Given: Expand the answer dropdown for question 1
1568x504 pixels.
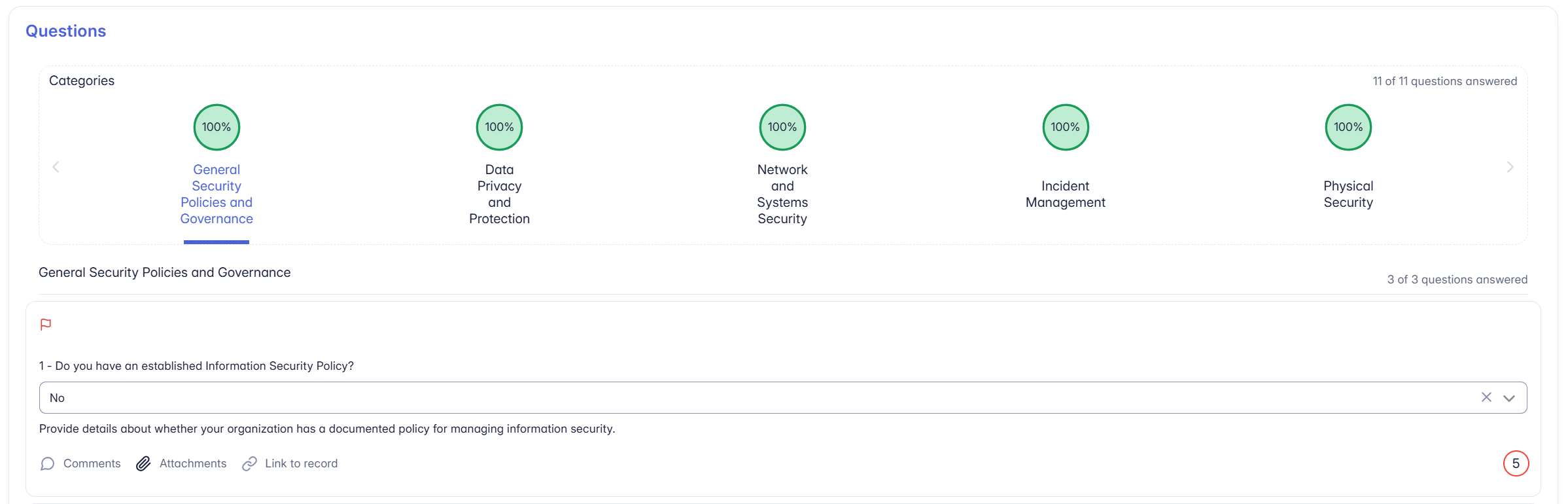Looking at the screenshot, I should pyautogui.click(x=1510, y=397).
